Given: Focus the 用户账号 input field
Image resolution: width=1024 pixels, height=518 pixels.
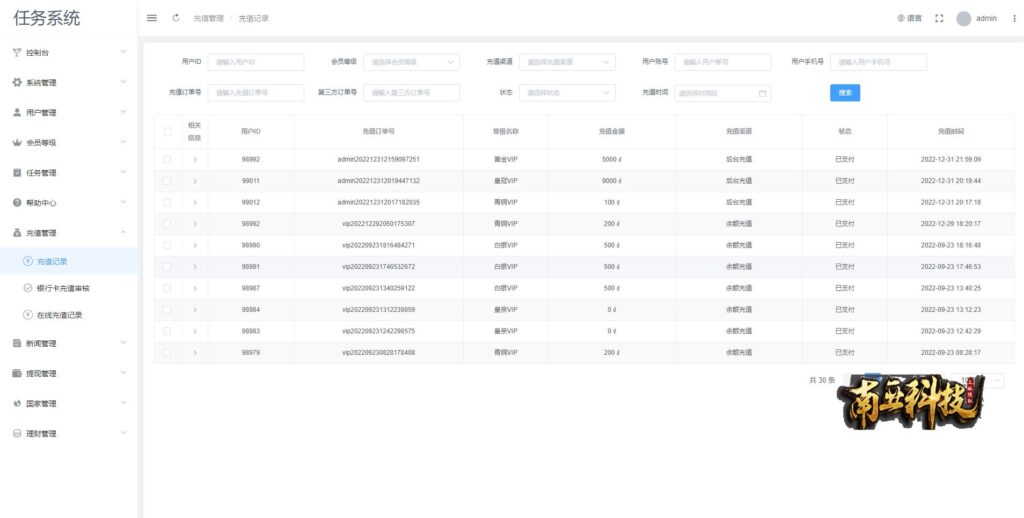Looking at the screenshot, I should pyautogui.click(x=723, y=62).
